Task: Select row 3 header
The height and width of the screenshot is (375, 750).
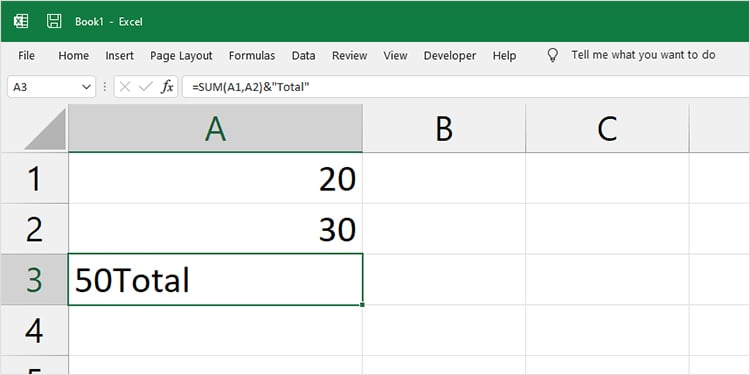Action: tap(34, 280)
